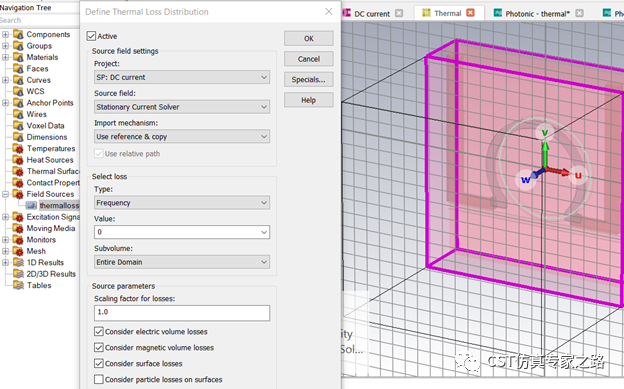Close the Thermal tab with red X
The image size is (624, 389).
(470, 13)
